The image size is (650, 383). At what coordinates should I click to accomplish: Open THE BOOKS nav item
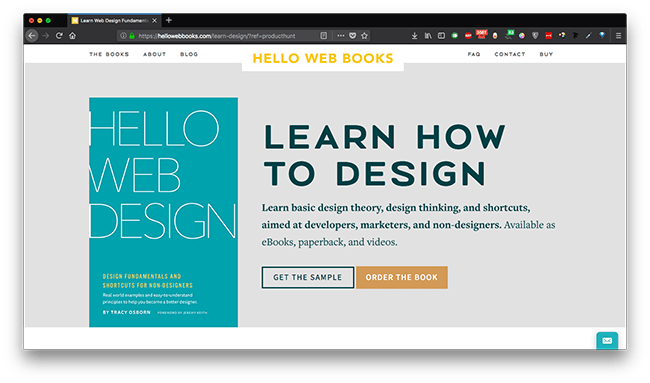109,54
